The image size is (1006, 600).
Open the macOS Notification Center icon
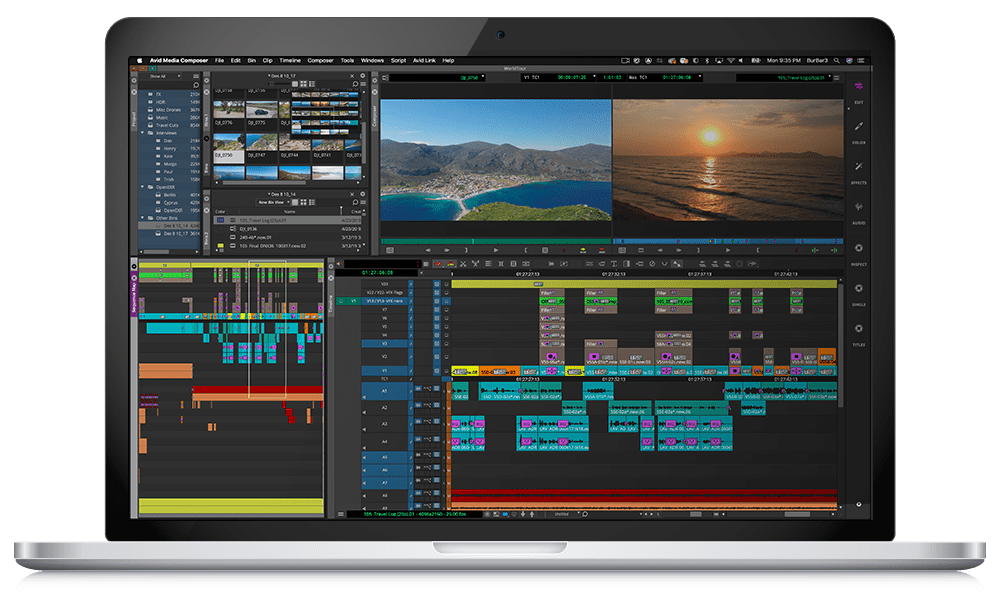[x=860, y=60]
